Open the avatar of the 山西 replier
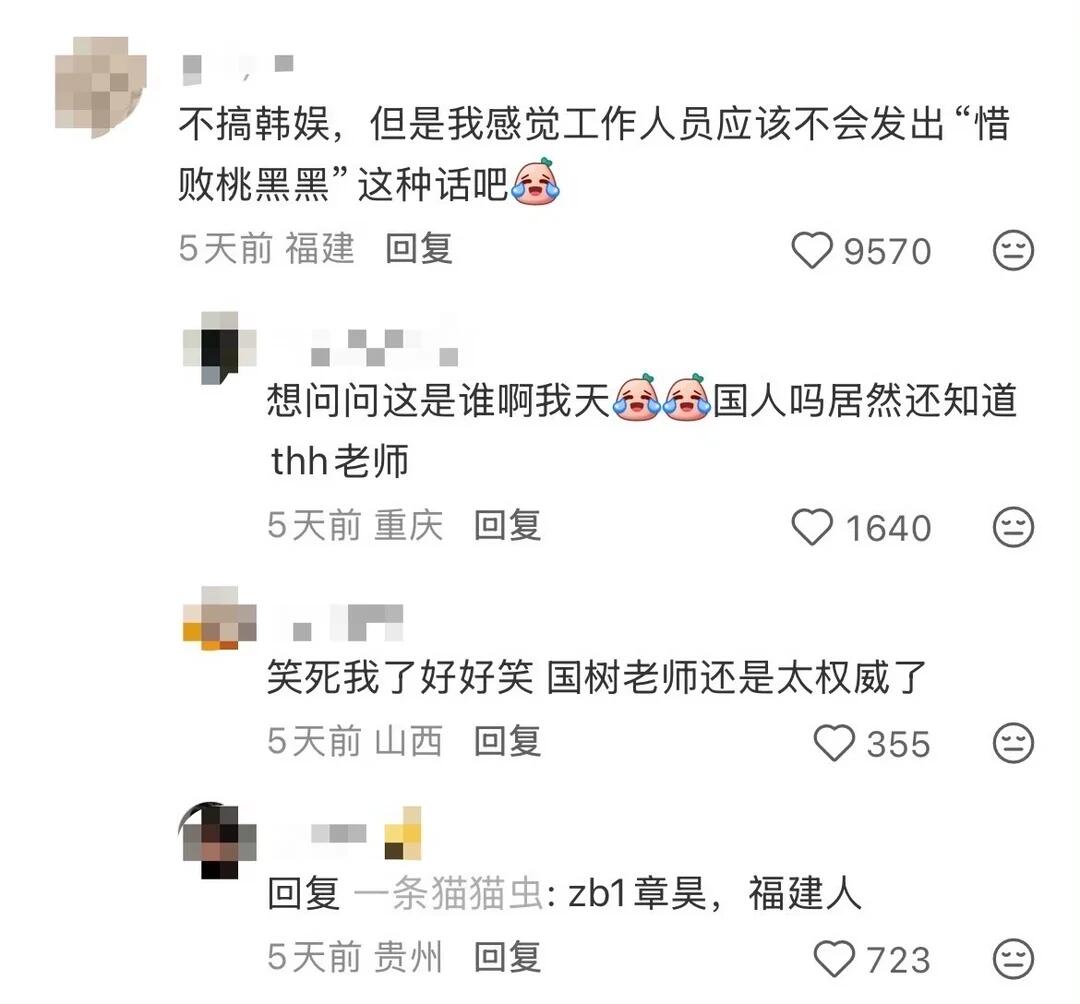Viewport: 1080px width, 1004px height. coord(220,618)
